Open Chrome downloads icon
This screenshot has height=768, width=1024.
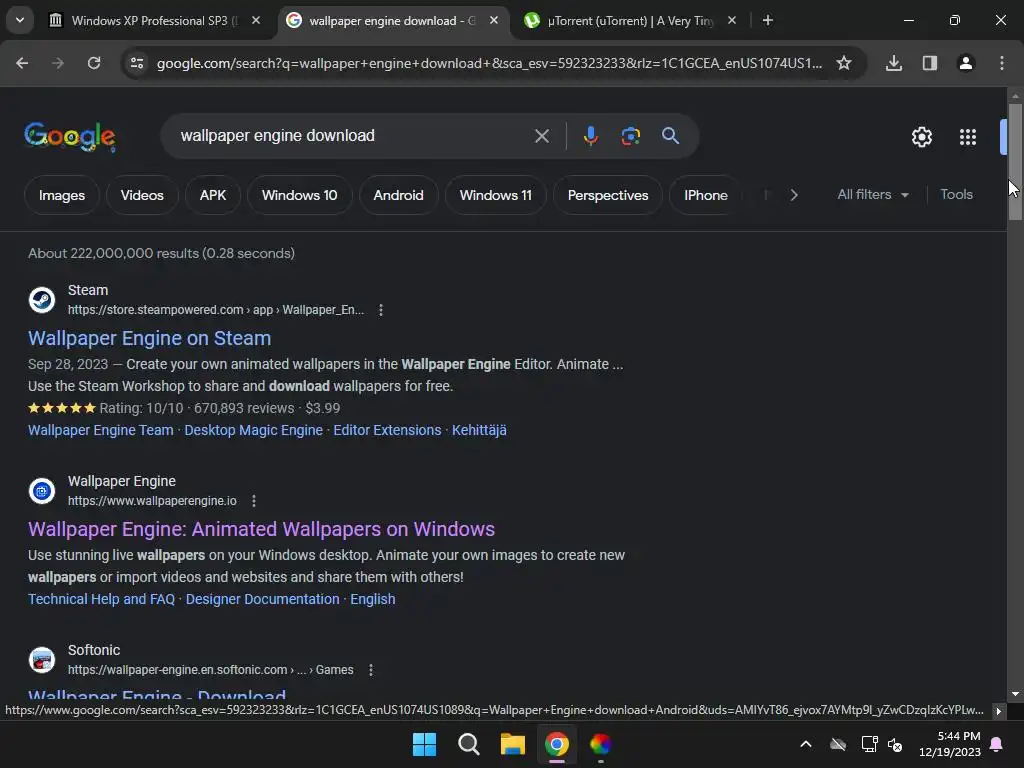894,63
